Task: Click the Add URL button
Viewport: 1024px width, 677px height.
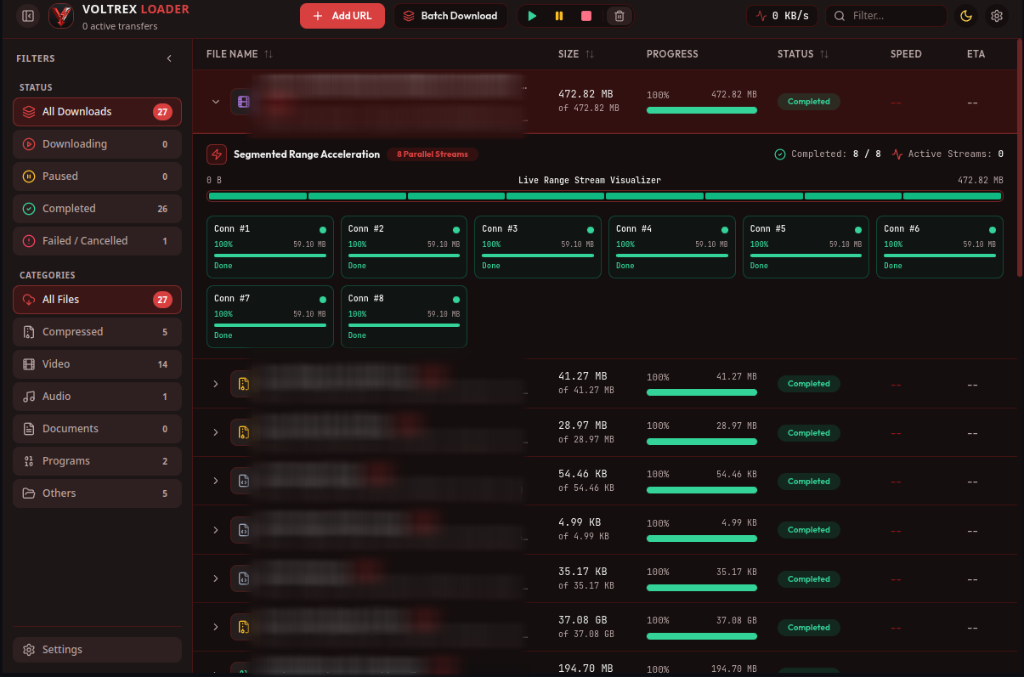Action: [x=342, y=16]
